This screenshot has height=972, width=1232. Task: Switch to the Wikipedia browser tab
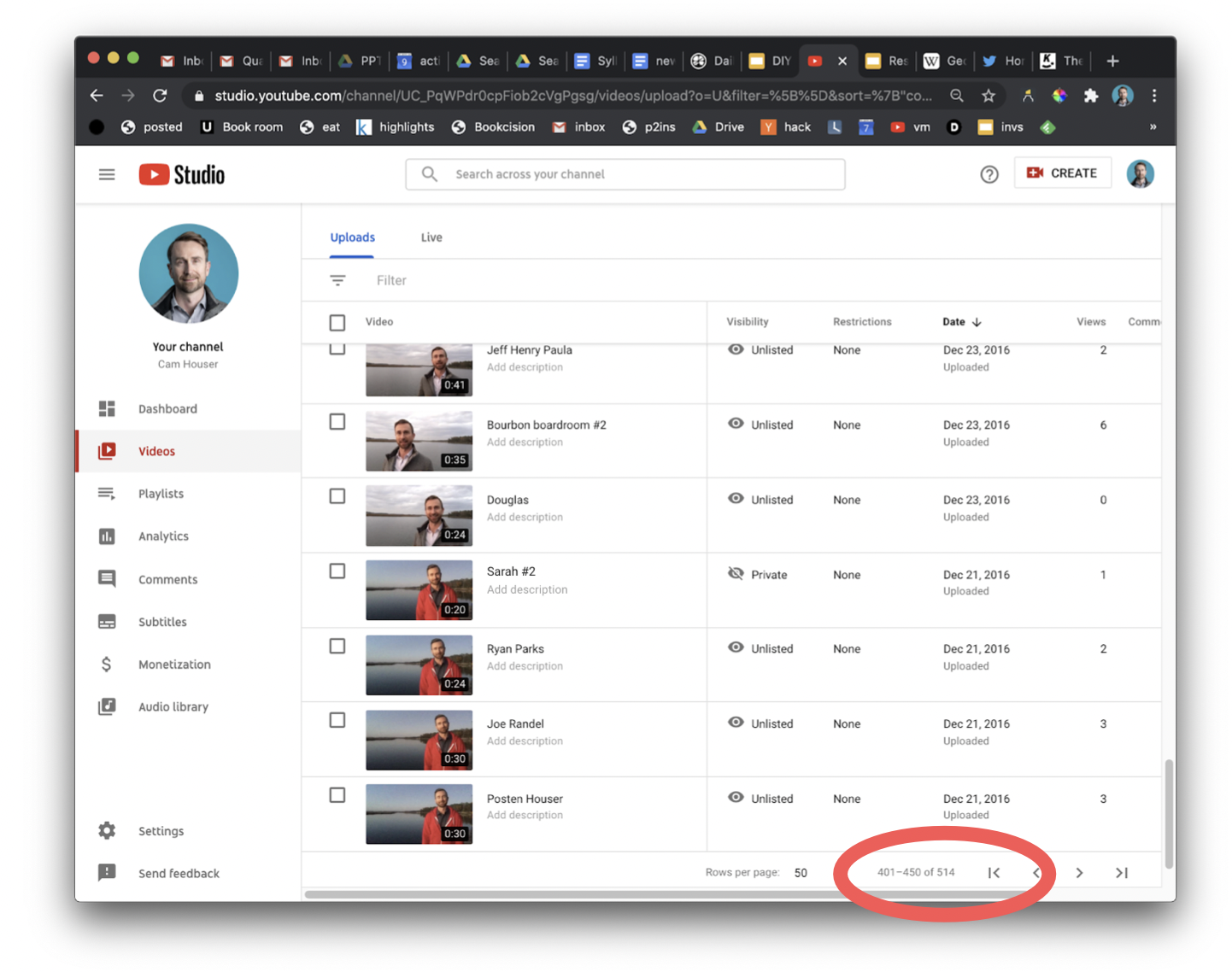coord(944,61)
